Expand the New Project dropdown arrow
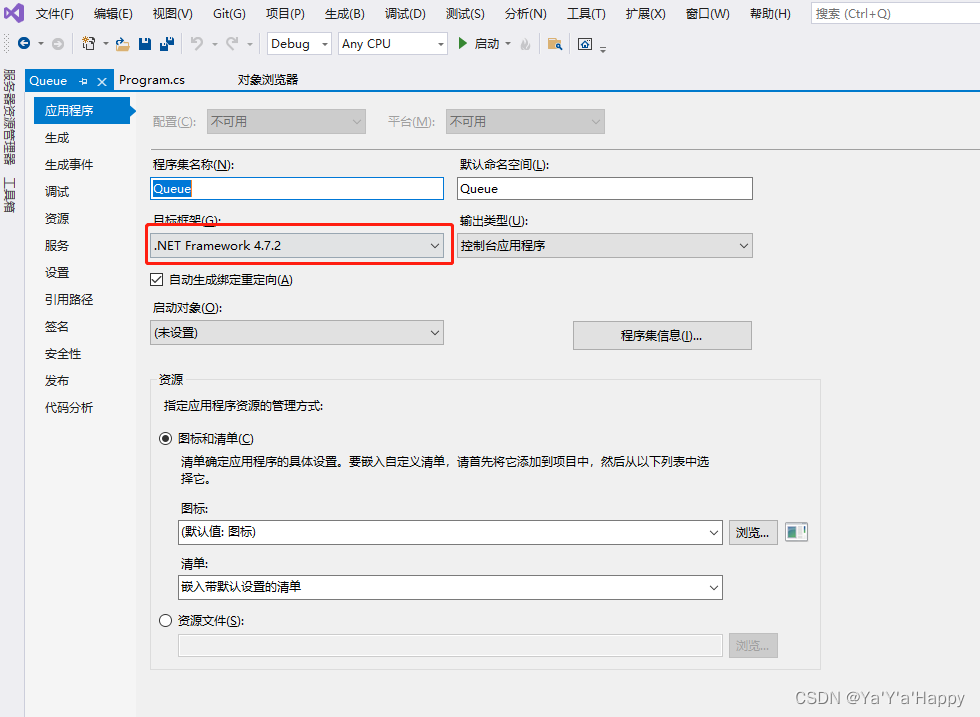This screenshot has width=980, height=717. click(x=106, y=44)
